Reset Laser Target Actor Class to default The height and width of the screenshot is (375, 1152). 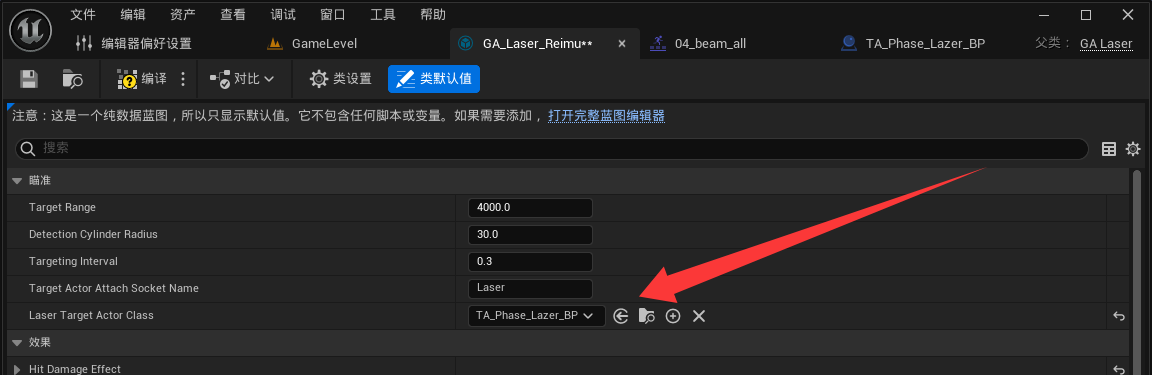coord(1119,316)
